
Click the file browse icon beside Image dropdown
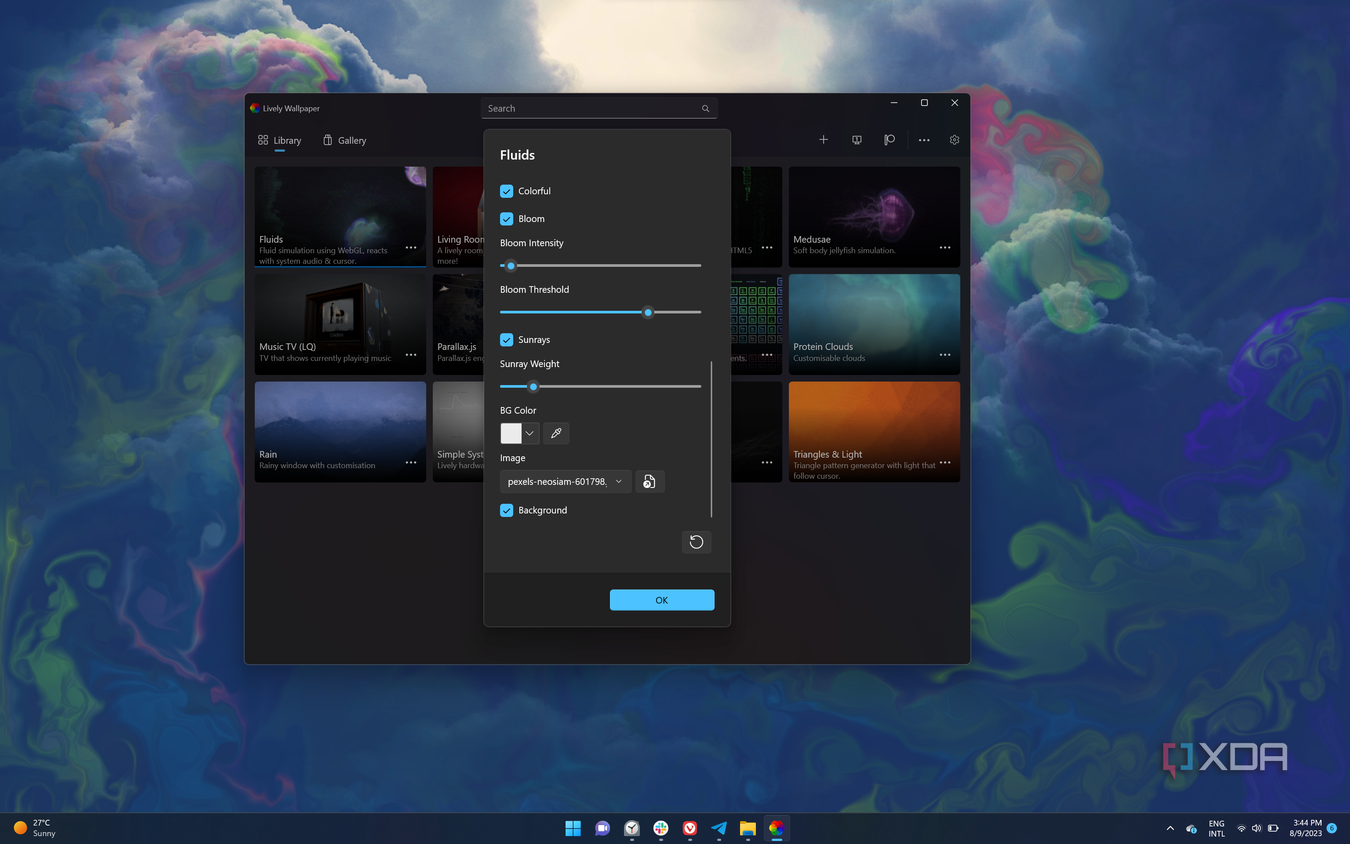tap(649, 481)
